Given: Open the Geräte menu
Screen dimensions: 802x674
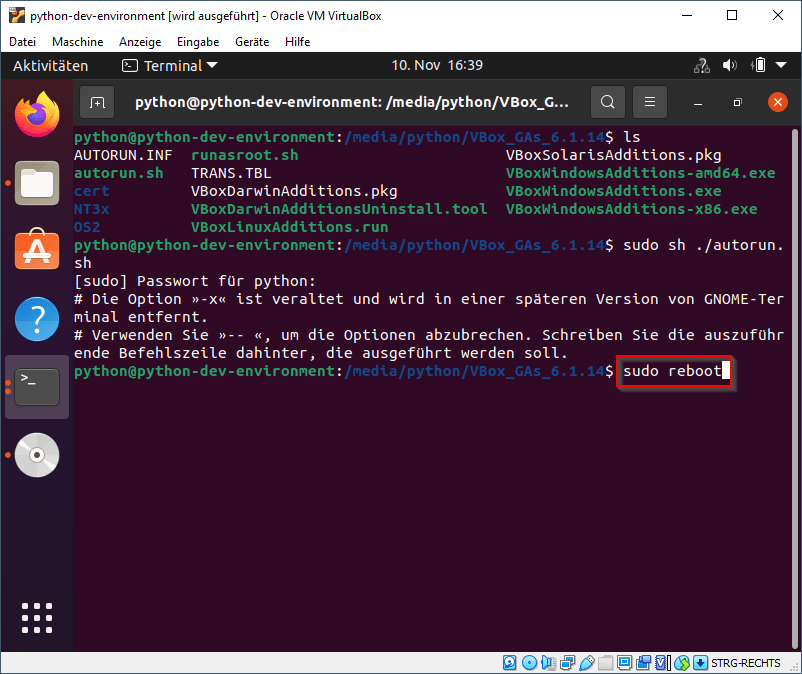Looking at the screenshot, I should [x=251, y=42].
